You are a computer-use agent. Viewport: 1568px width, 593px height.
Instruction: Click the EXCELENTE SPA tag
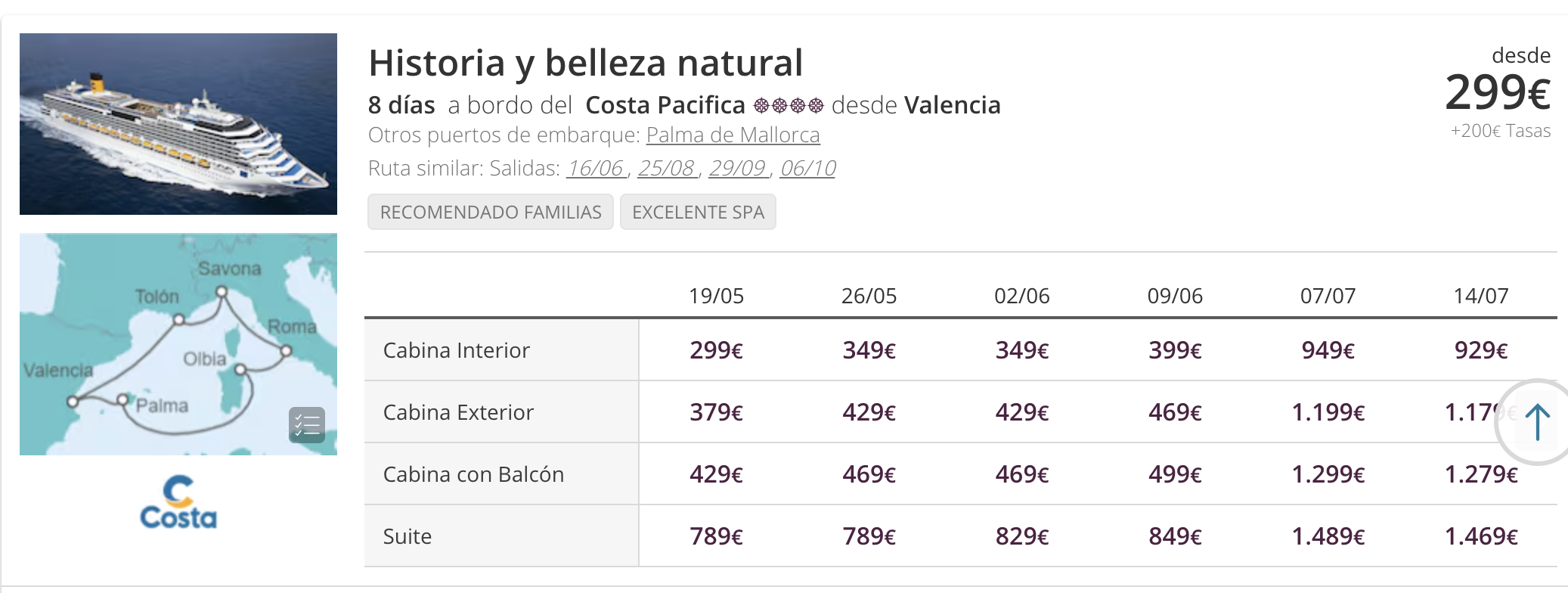coord(698,212)
